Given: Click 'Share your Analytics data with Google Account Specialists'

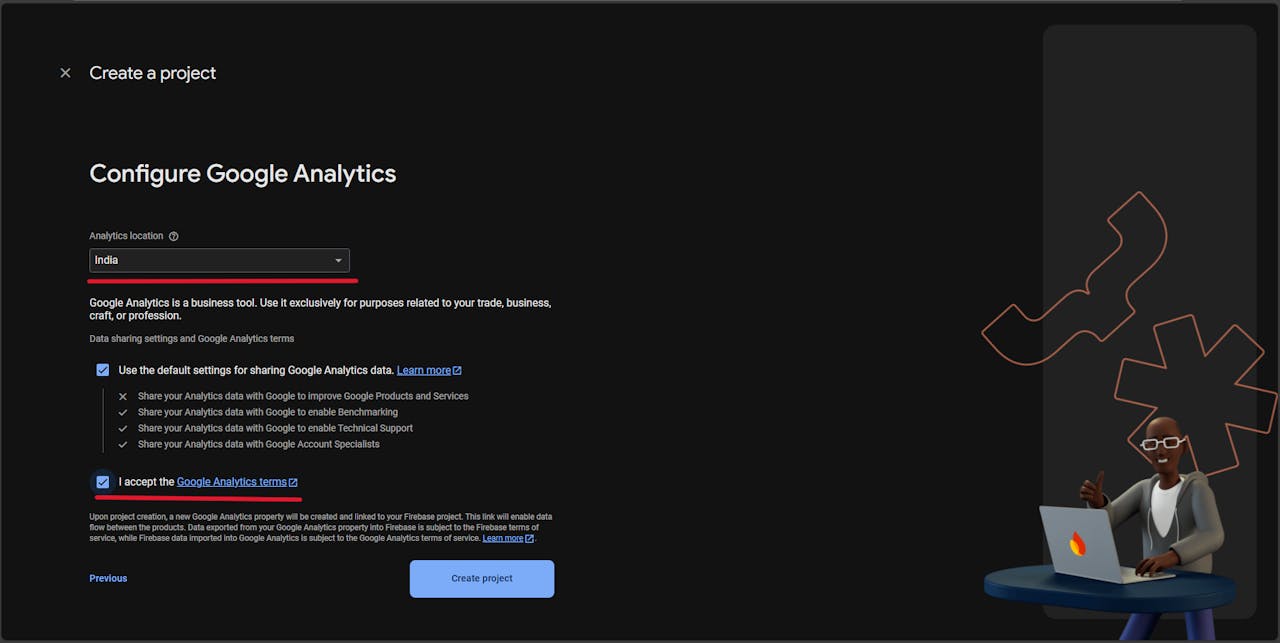Looking at the screenshot, I should (259, 444).
